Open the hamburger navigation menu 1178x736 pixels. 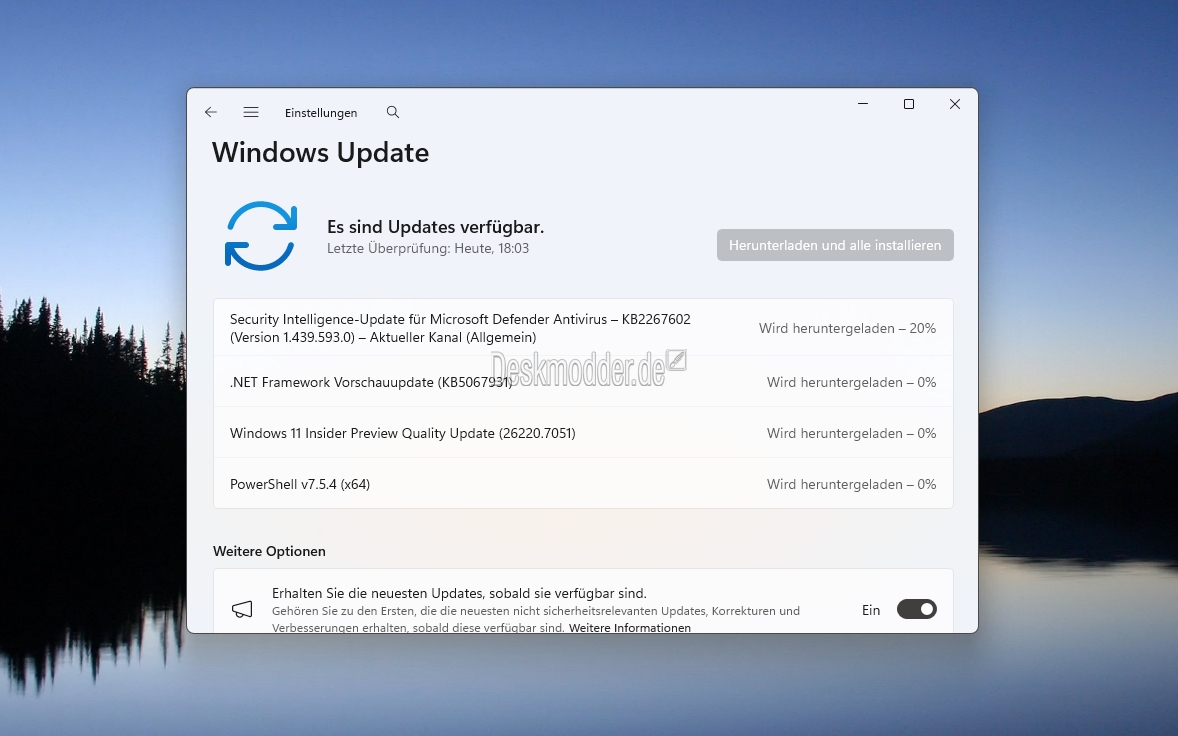coord(251,113)
